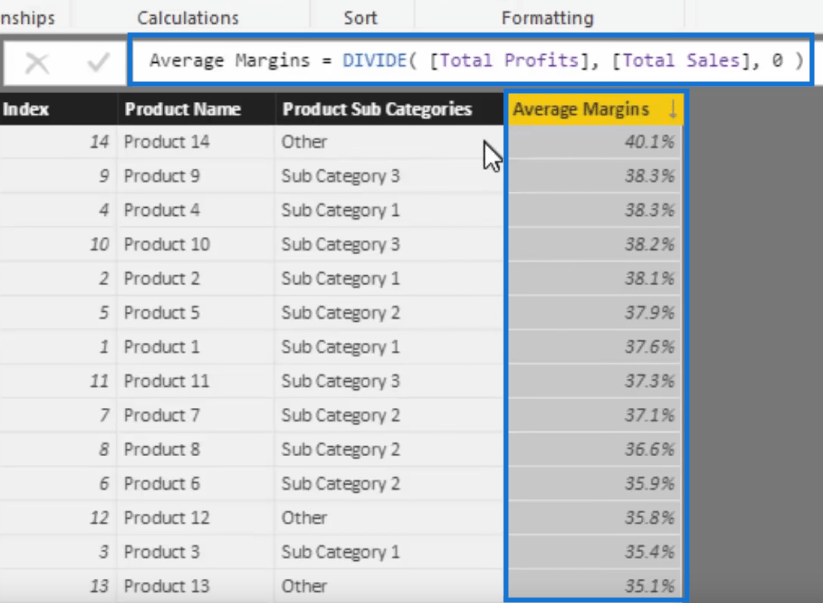The image size is (823, 603).
Task: Click the sort arrow in Average Margins header
Action: click(x=672, y=109)
